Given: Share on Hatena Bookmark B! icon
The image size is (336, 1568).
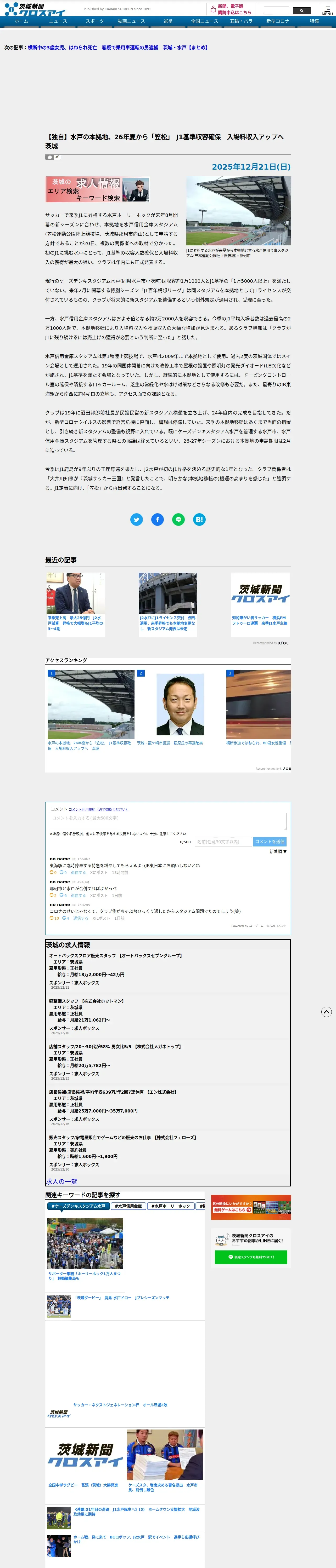Looking at the screenshot, I should [x=199, y=519].
